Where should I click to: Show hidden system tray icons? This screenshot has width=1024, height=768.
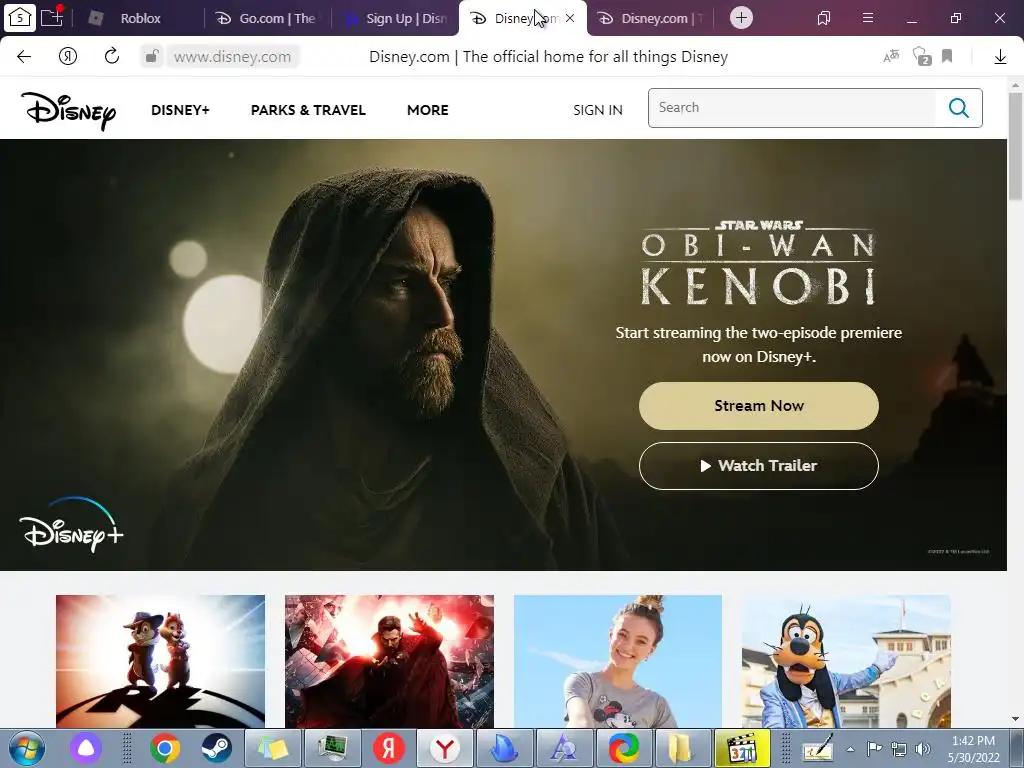click(x=850, y=749)
